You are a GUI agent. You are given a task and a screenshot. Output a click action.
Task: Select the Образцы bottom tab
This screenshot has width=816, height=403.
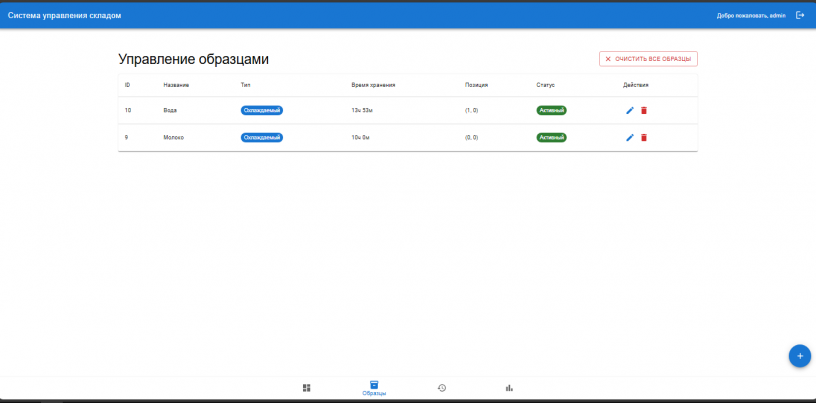click(x=374, y=388)
